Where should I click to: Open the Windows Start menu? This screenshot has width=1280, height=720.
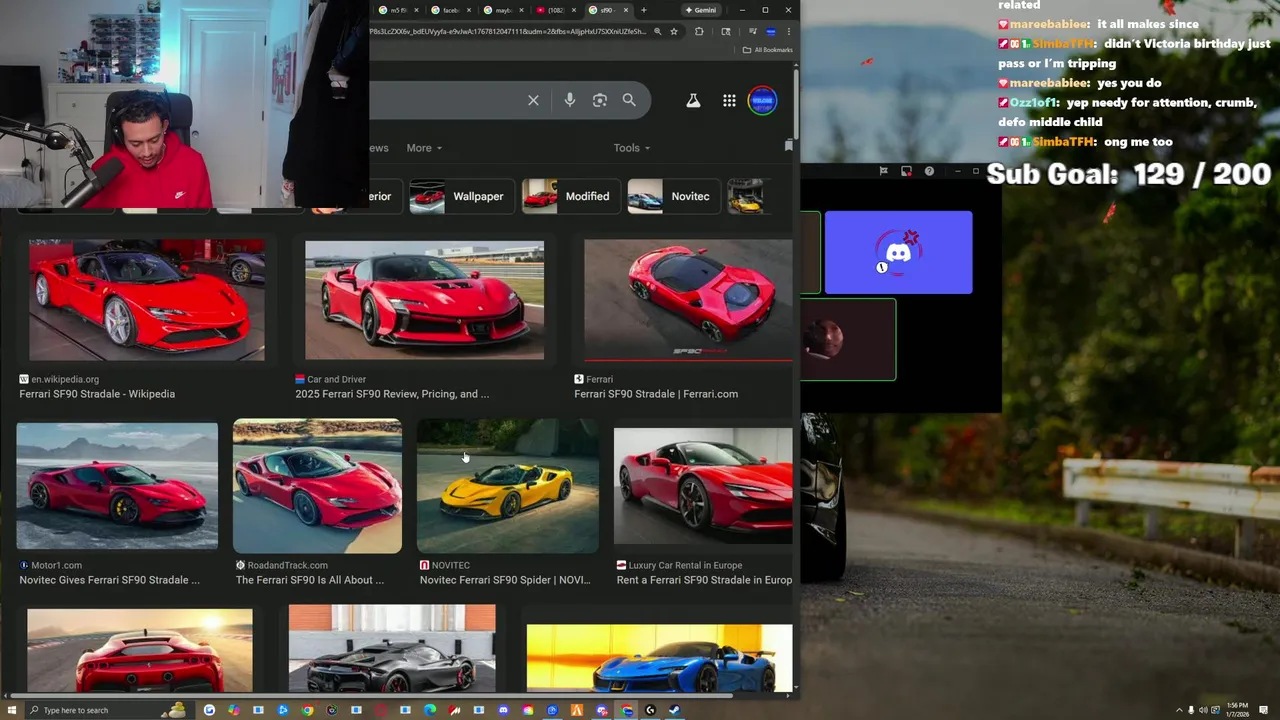[x=10, y=710]
